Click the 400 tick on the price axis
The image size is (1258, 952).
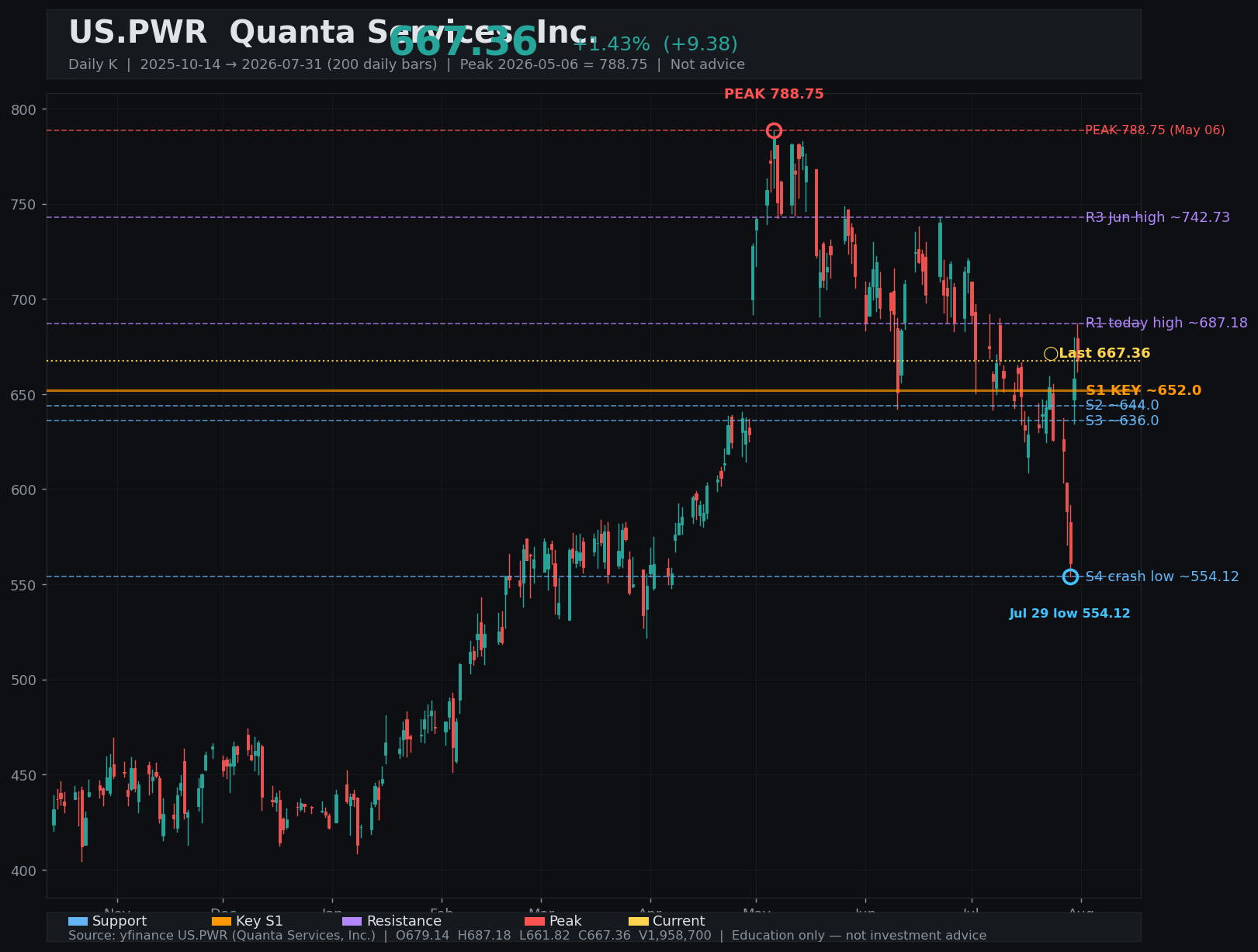coord(24,871)
